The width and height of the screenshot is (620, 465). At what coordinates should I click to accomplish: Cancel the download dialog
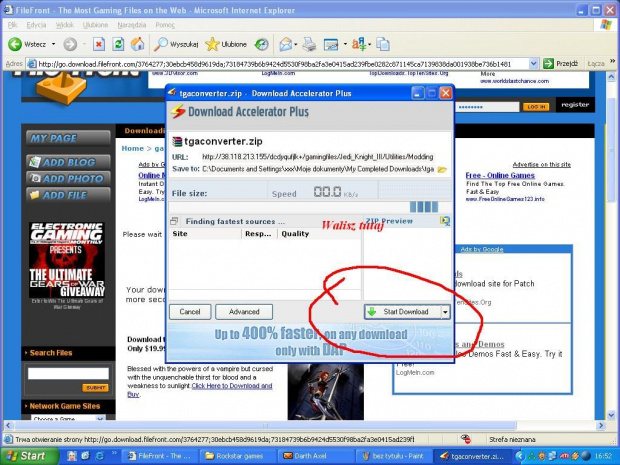190,312
